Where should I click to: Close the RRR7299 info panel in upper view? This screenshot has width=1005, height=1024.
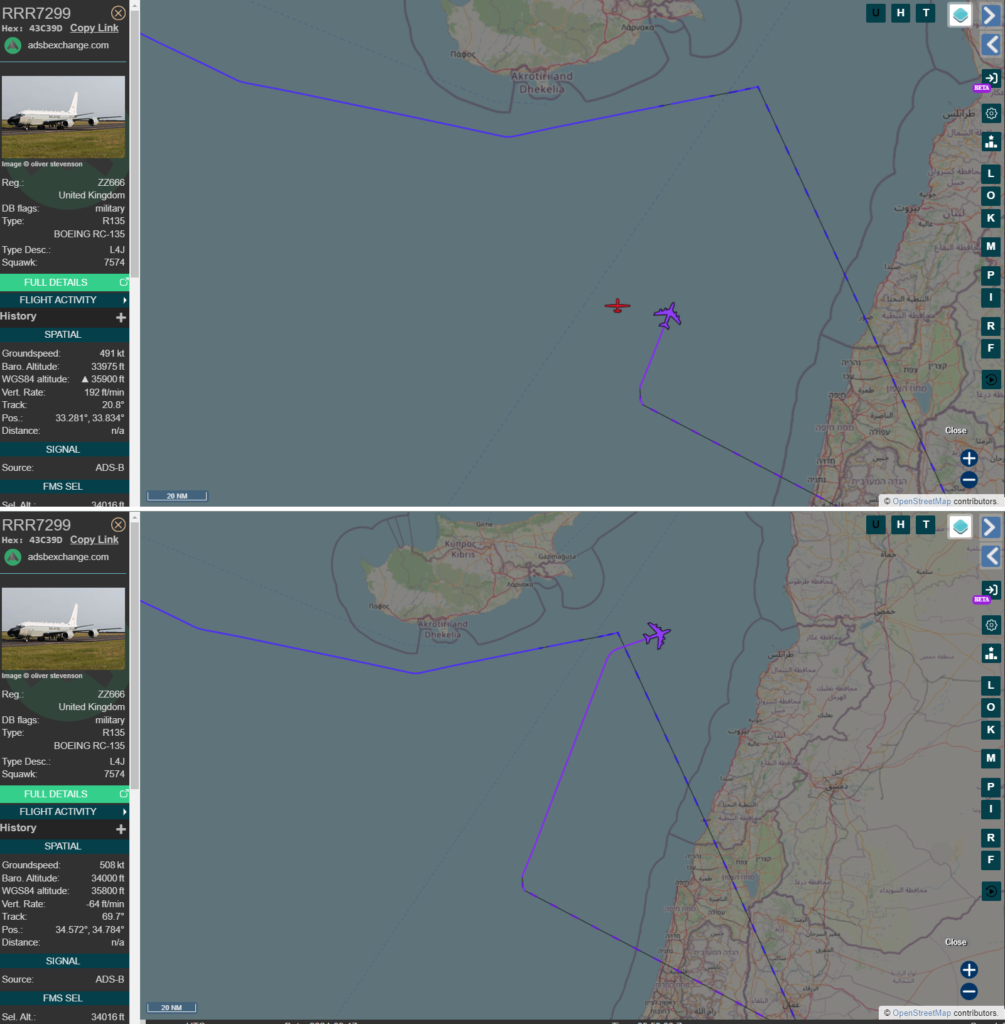click(x=118, y=12)
